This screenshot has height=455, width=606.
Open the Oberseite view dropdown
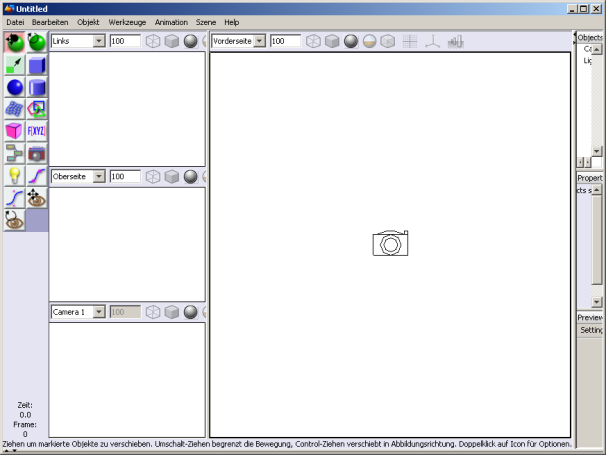[99, 176]
